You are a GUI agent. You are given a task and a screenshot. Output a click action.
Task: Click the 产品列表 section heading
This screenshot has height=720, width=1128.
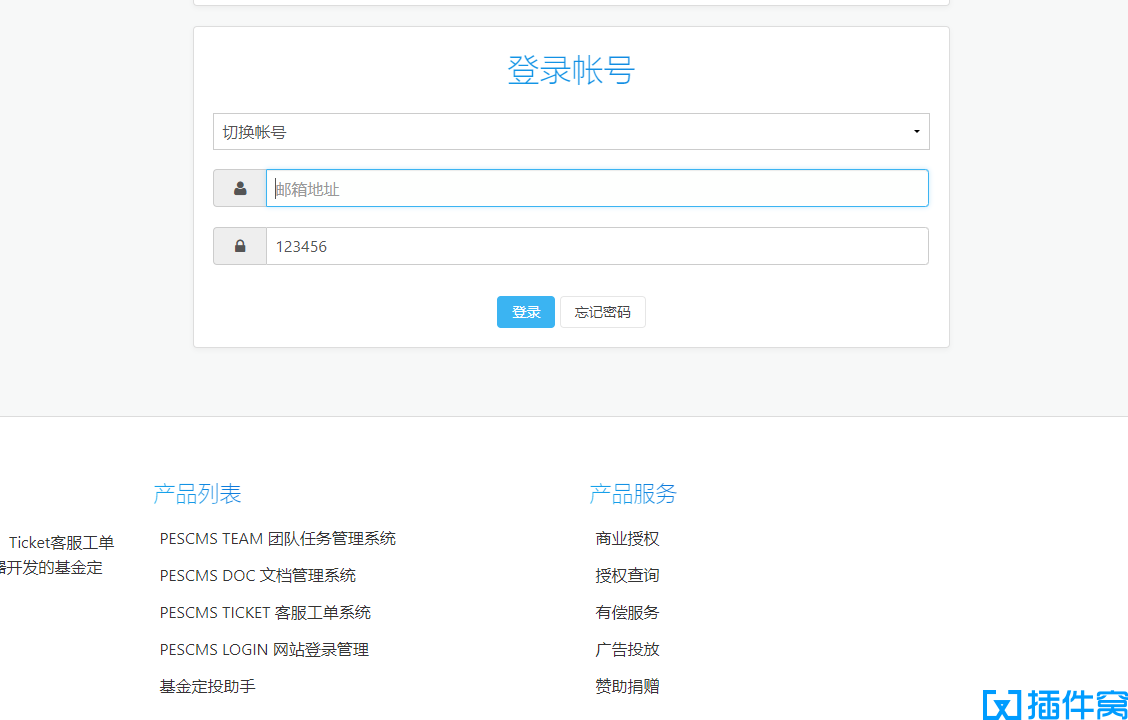197,493
